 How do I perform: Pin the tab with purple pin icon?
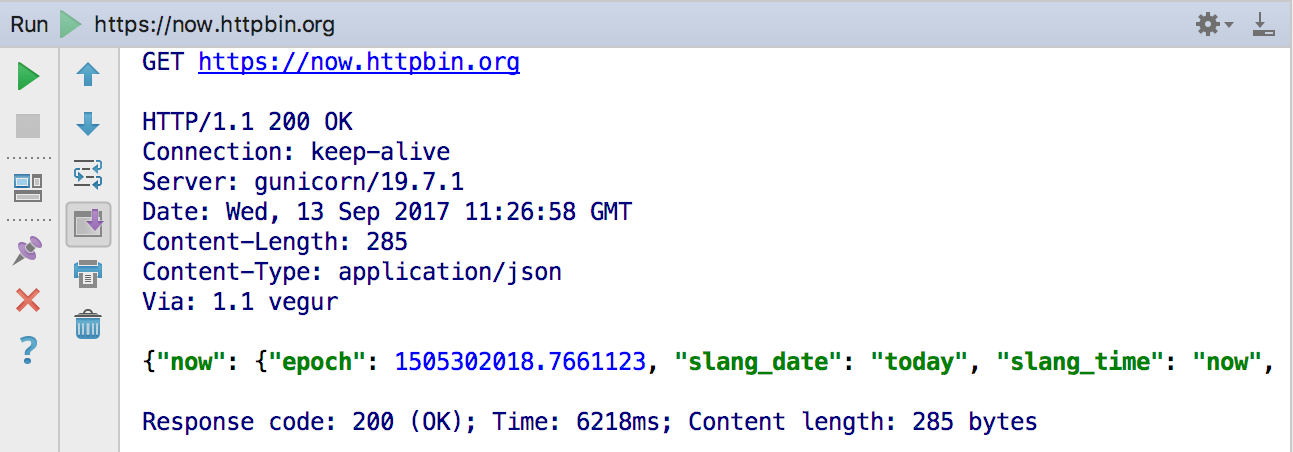[x=28, y=250]
